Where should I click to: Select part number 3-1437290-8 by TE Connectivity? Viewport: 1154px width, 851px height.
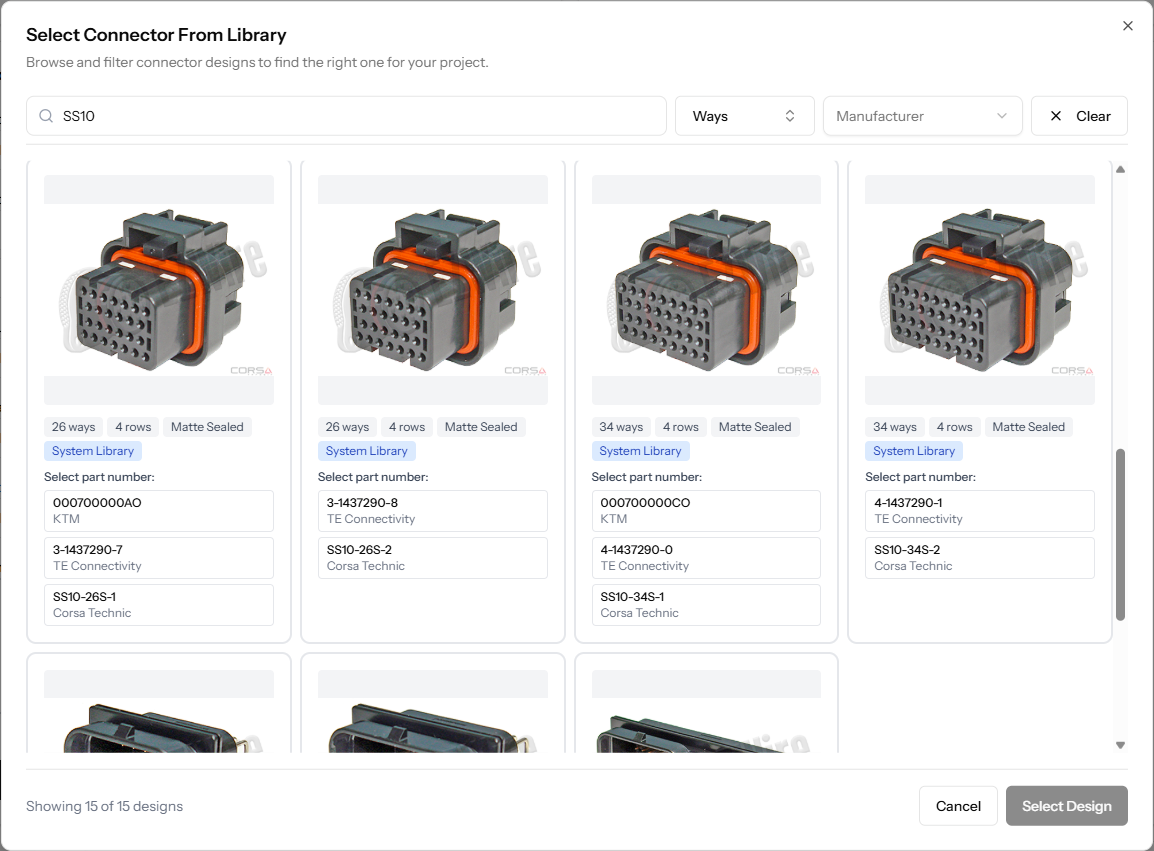tap(432, 510)
